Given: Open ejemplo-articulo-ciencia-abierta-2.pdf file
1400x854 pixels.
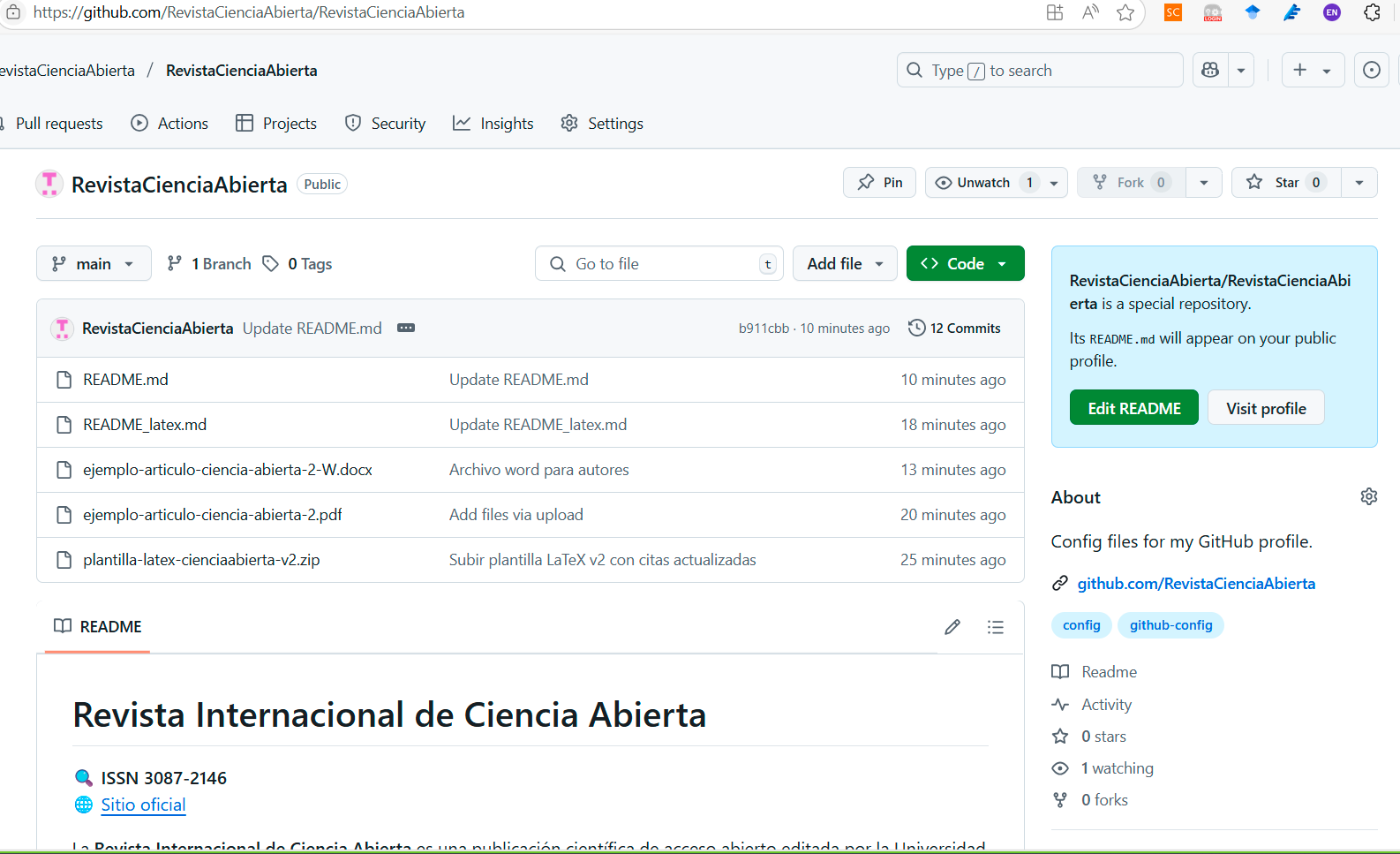Looking at the screenshot, I should coord(213,514).
